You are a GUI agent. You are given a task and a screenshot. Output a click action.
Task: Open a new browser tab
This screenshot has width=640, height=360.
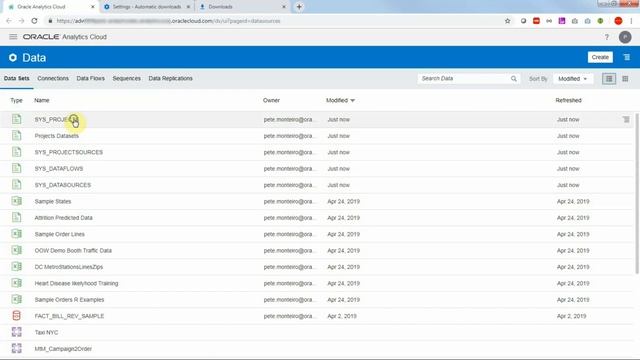click(299, 7)
